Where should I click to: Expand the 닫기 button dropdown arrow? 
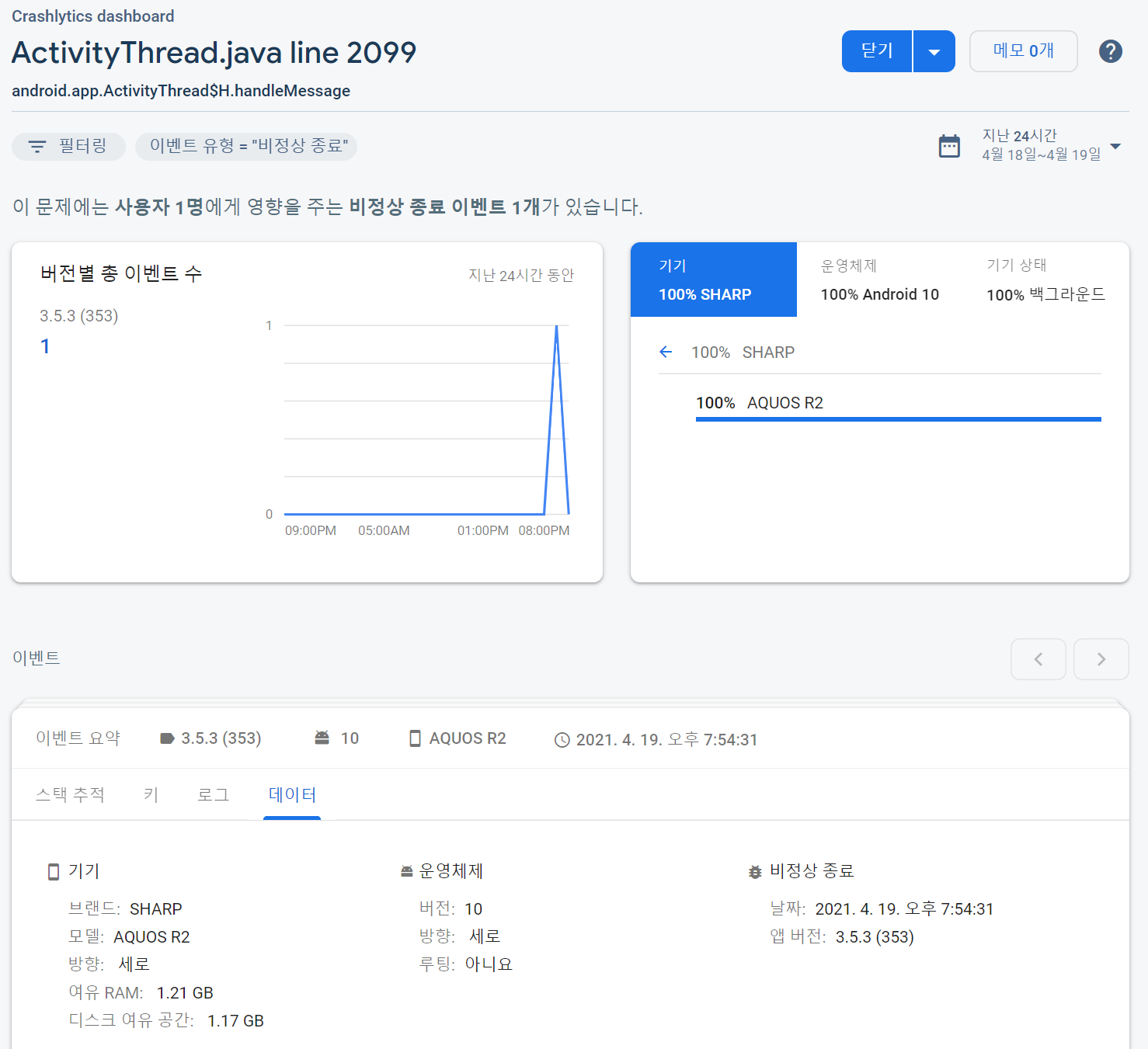coord(934,52)
